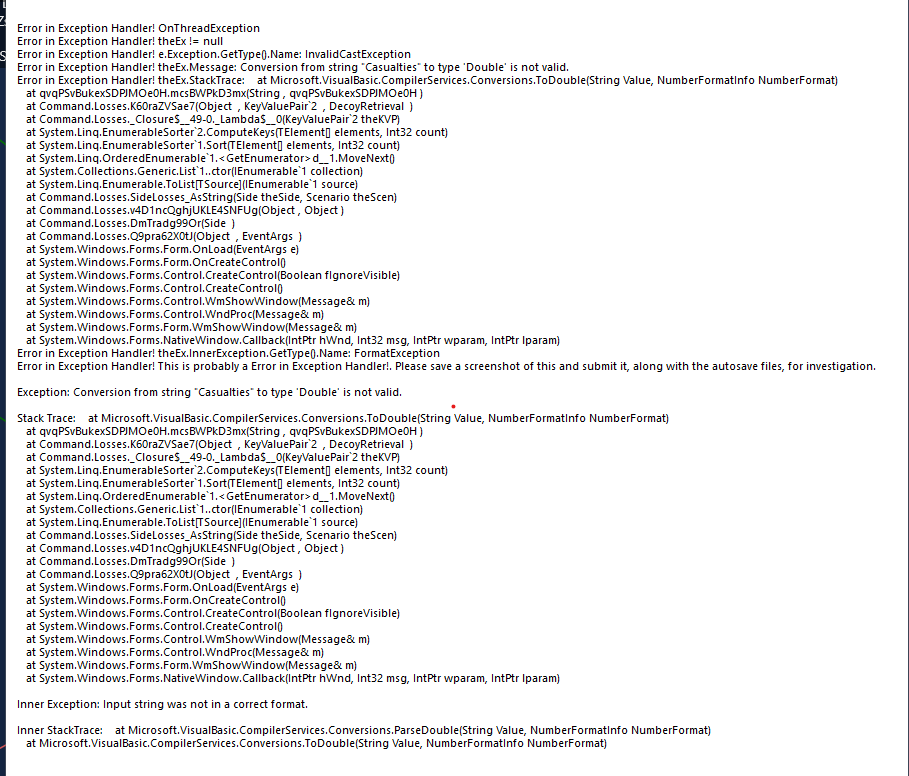Click the theEx.StackTrace header line
The image size is (909, 776).
427,81
